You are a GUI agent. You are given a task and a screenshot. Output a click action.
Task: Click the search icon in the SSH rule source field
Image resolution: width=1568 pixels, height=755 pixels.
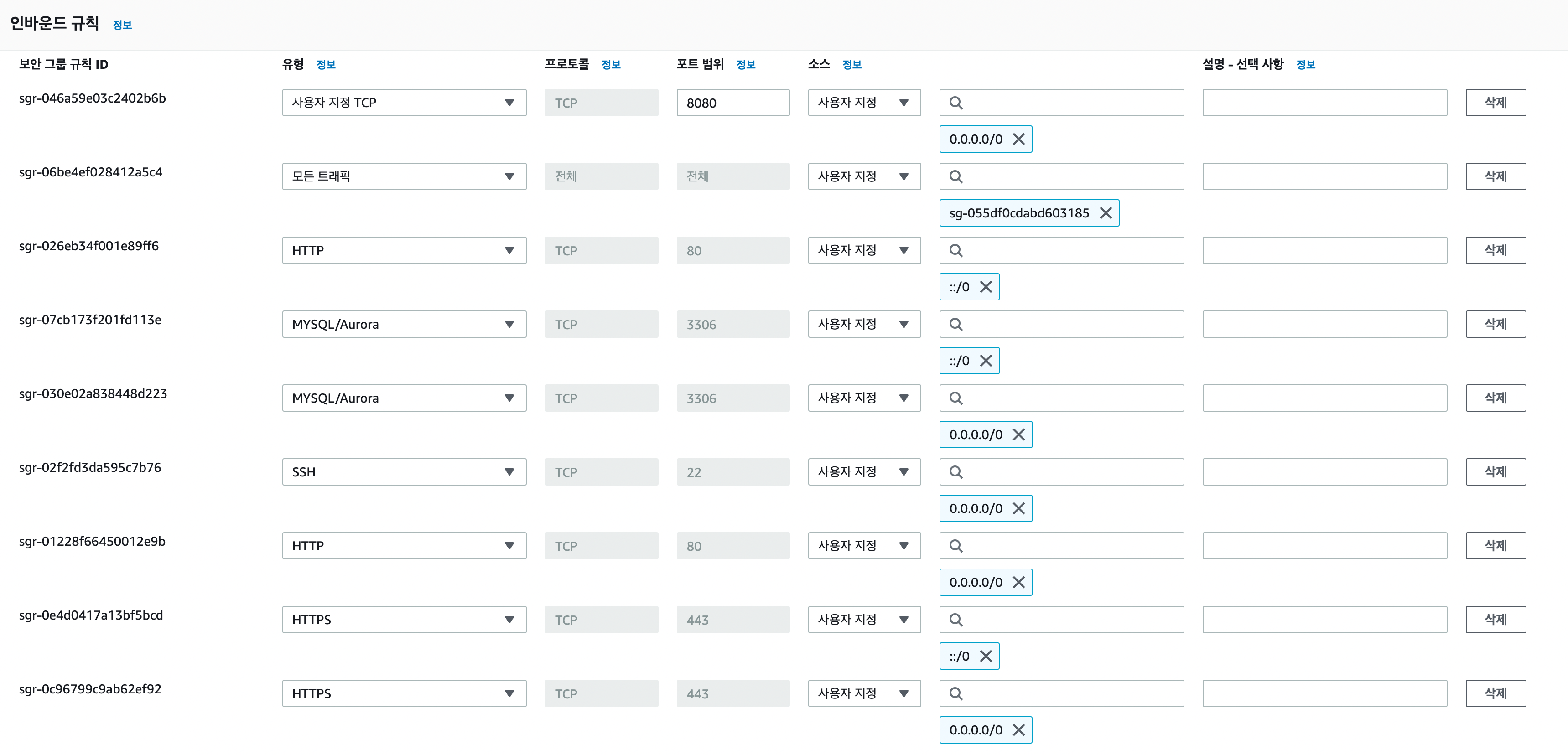coord(955,472)
